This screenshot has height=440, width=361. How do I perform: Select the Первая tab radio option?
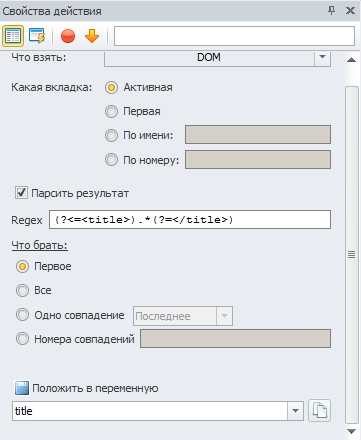[x=111, y=111]
